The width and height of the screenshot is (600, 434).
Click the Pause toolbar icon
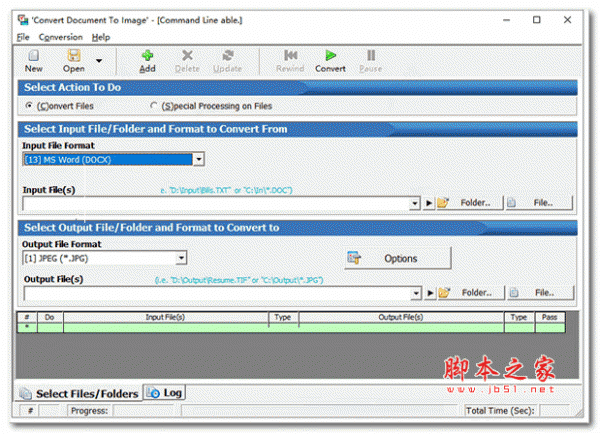[371, 56]
